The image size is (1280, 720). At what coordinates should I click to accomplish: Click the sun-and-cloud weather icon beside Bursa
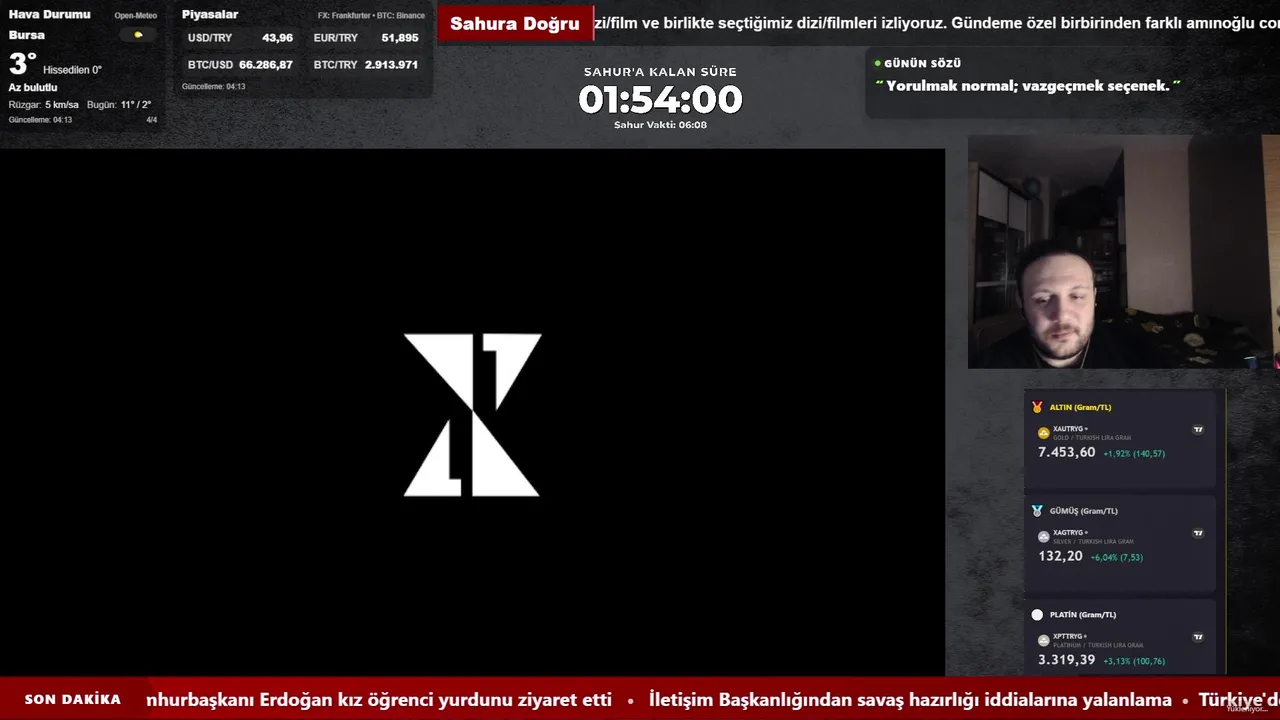(138, 35)
